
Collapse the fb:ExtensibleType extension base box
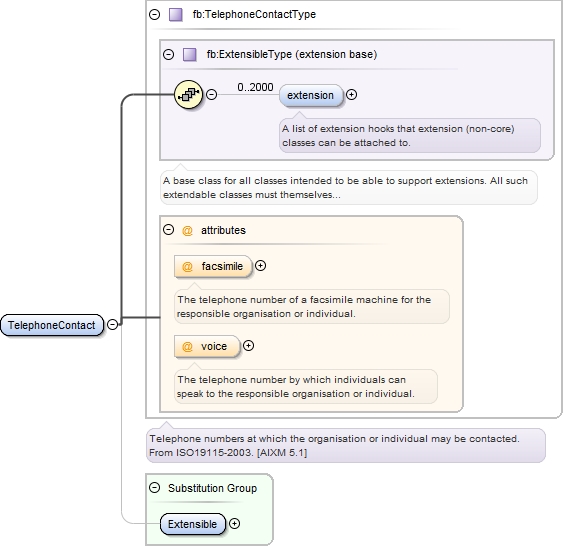point(168,54)
